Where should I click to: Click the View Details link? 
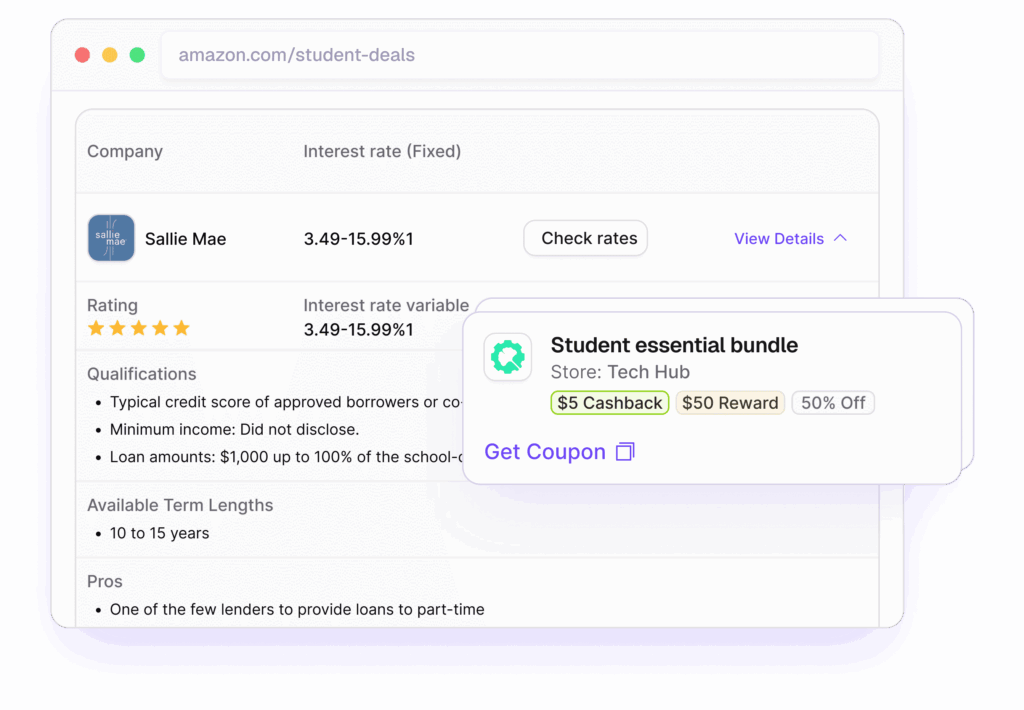click(779, 238)
